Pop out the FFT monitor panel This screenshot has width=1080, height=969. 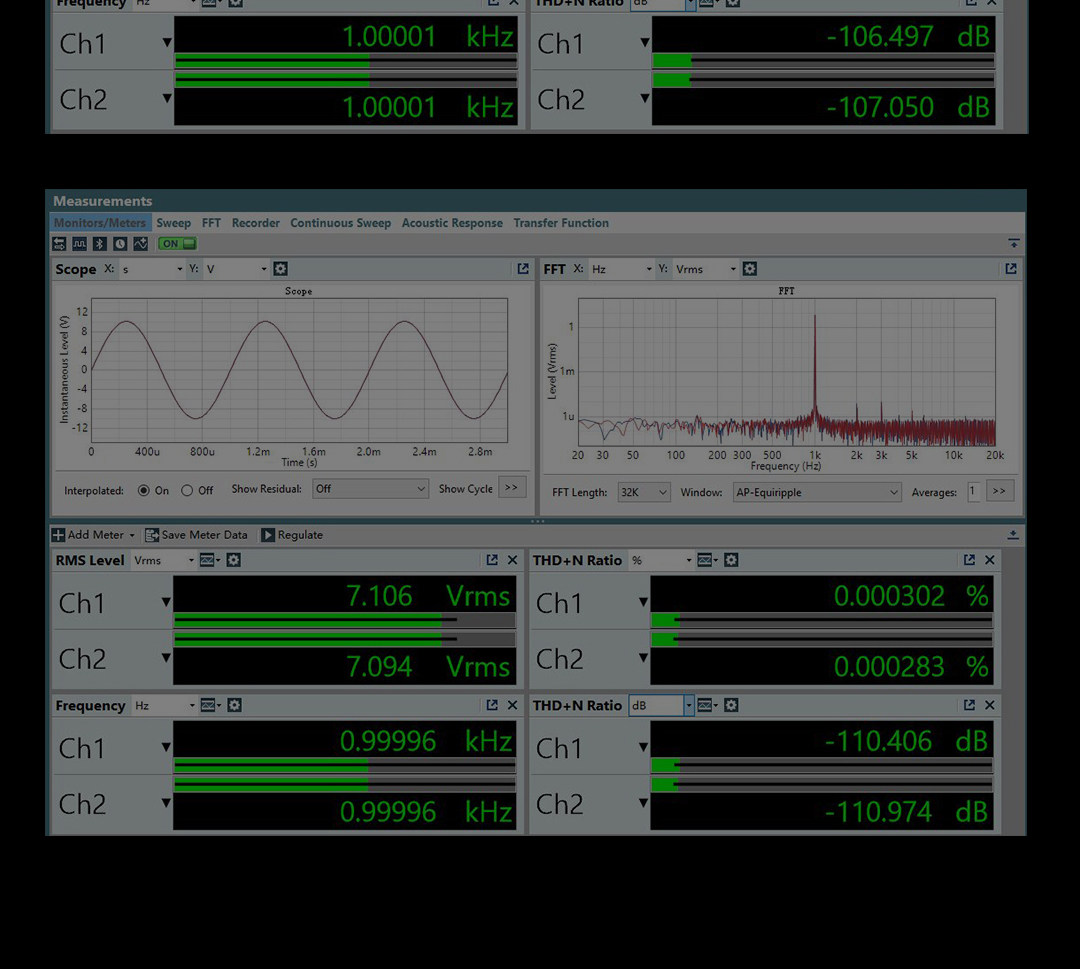(1010, 269)
